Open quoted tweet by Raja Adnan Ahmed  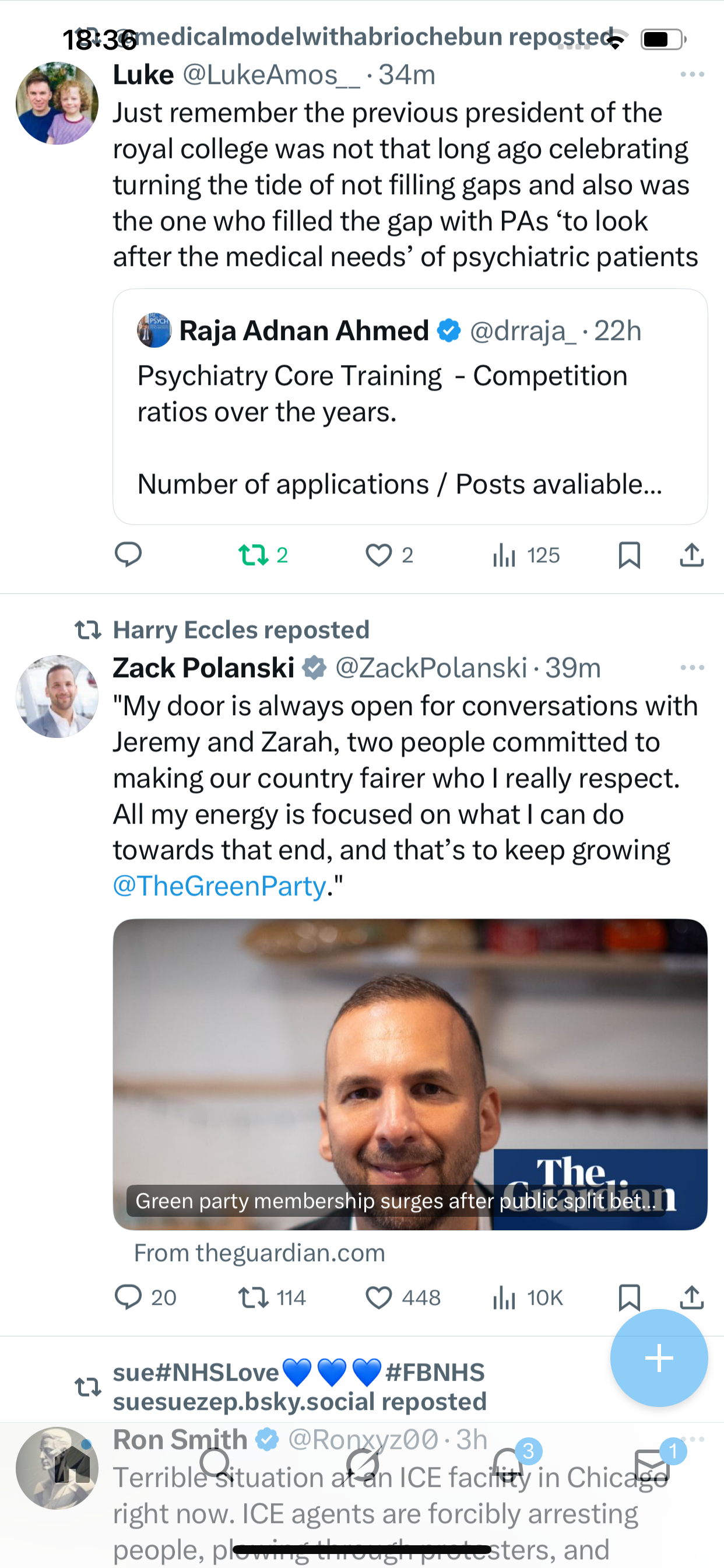point(410,407)
